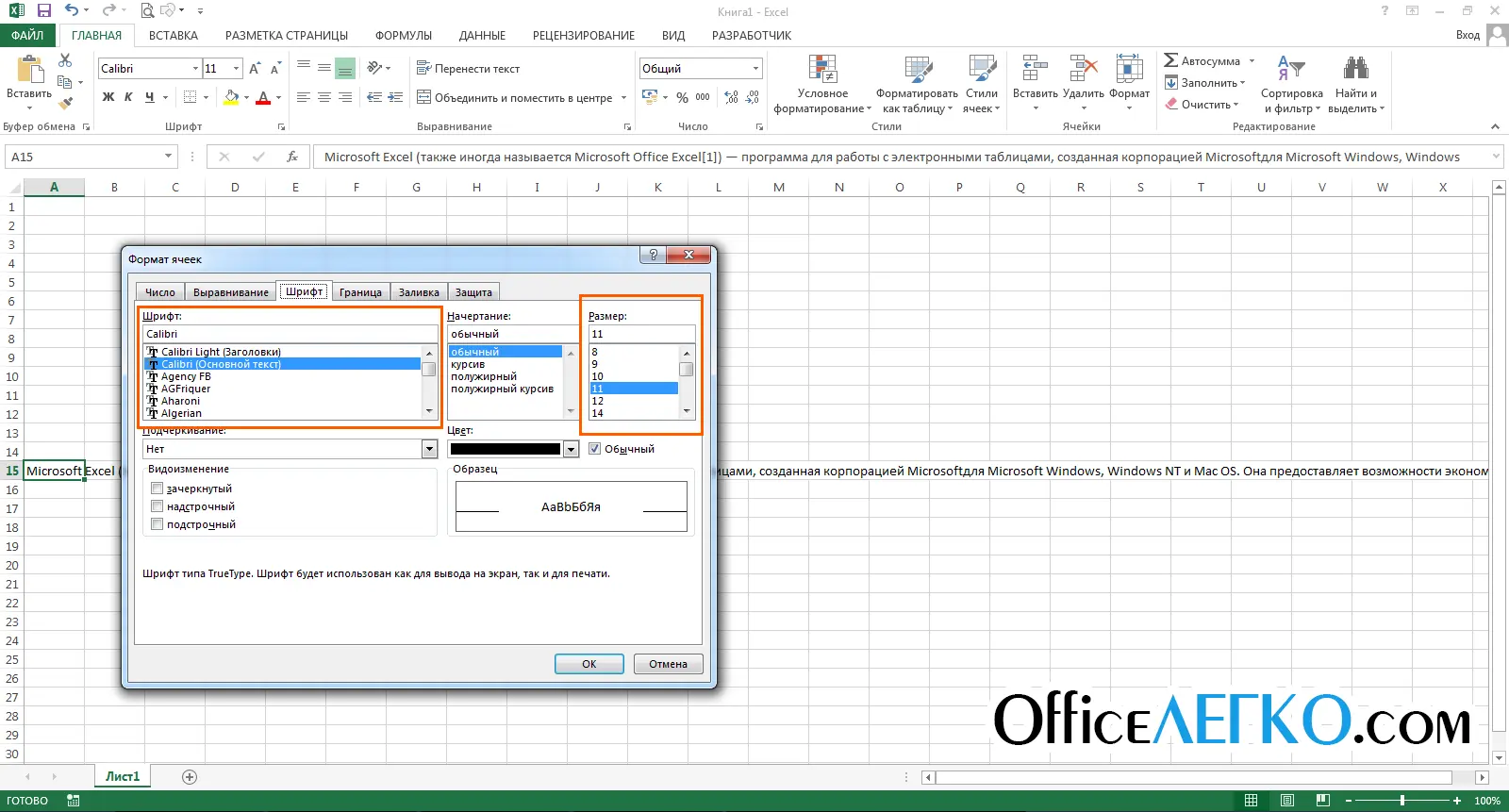
Task: Click the Decrease Decimal icon
Action: pos(753,97)
